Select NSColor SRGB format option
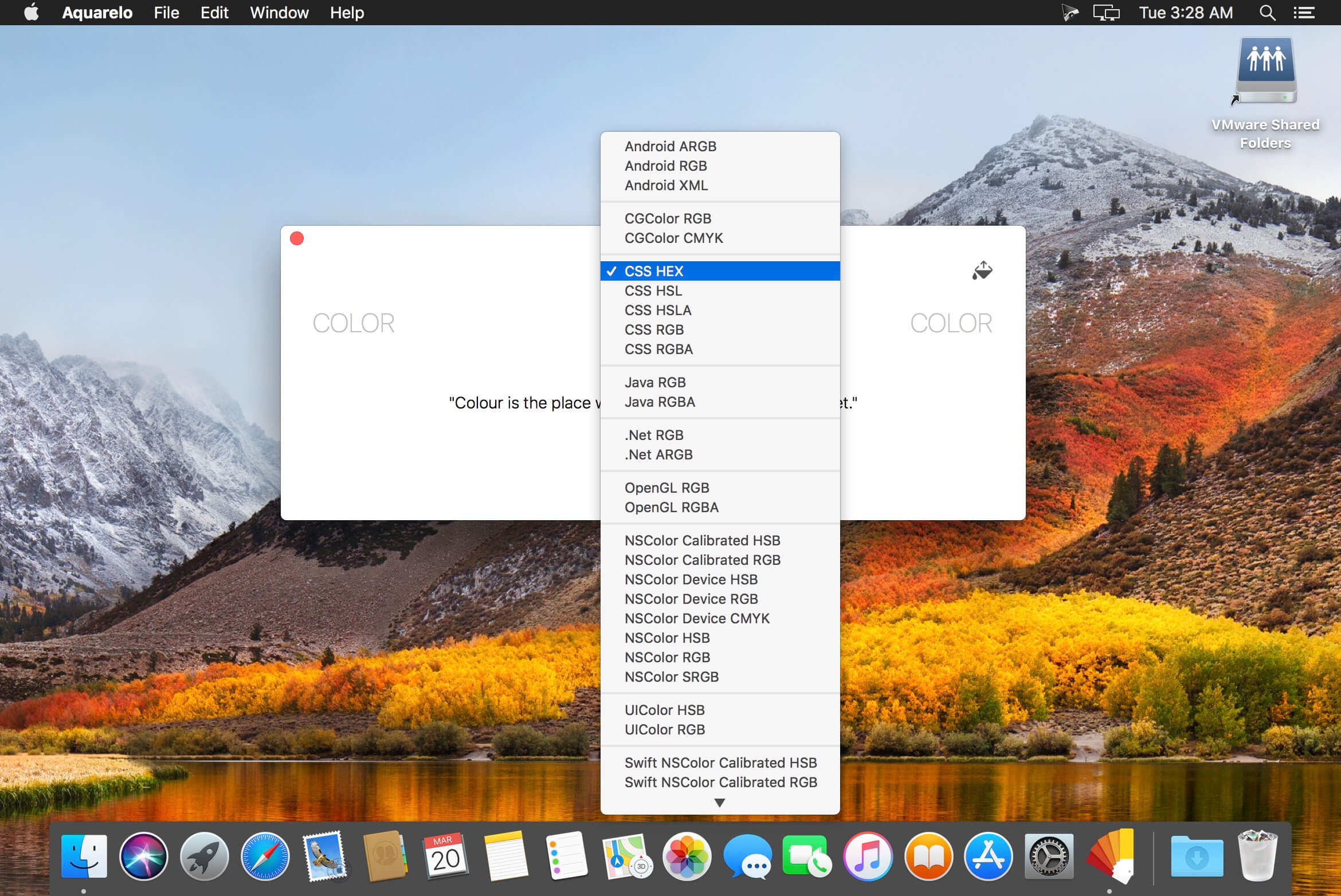This screenshot has width=1341, height=896. 672,677
